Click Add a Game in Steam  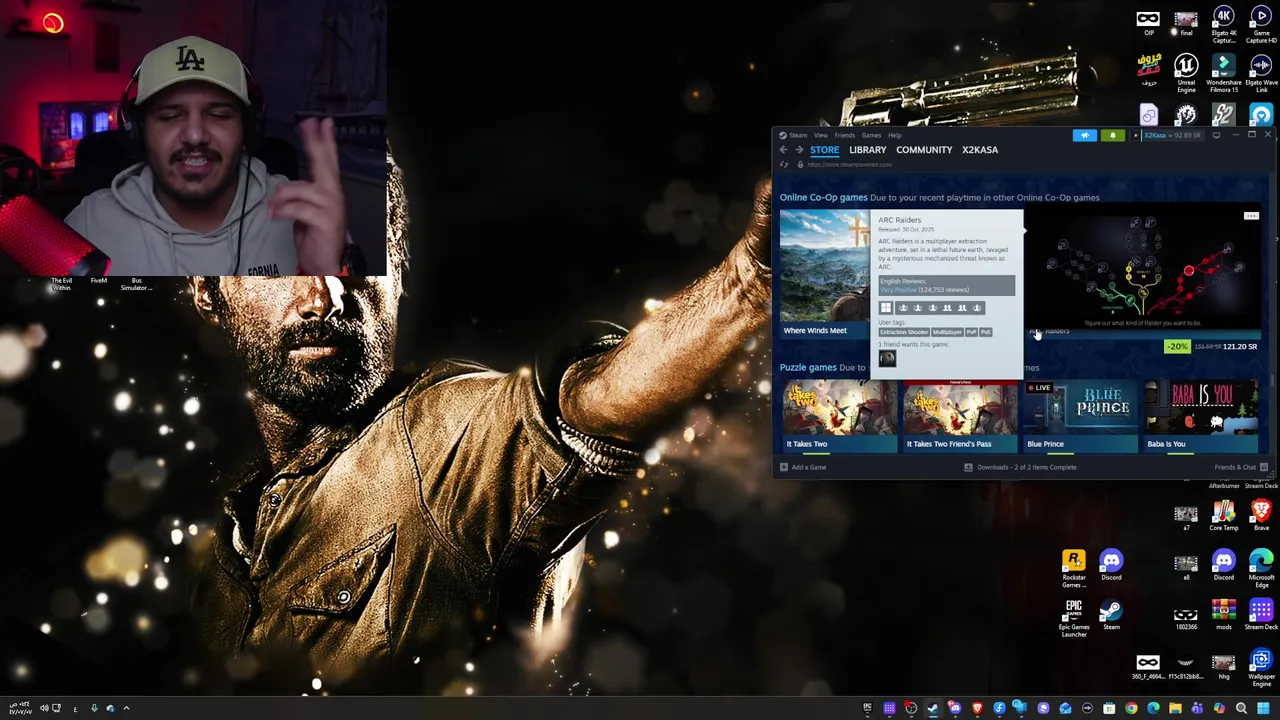pyautogui.click(x=803, y=467)
